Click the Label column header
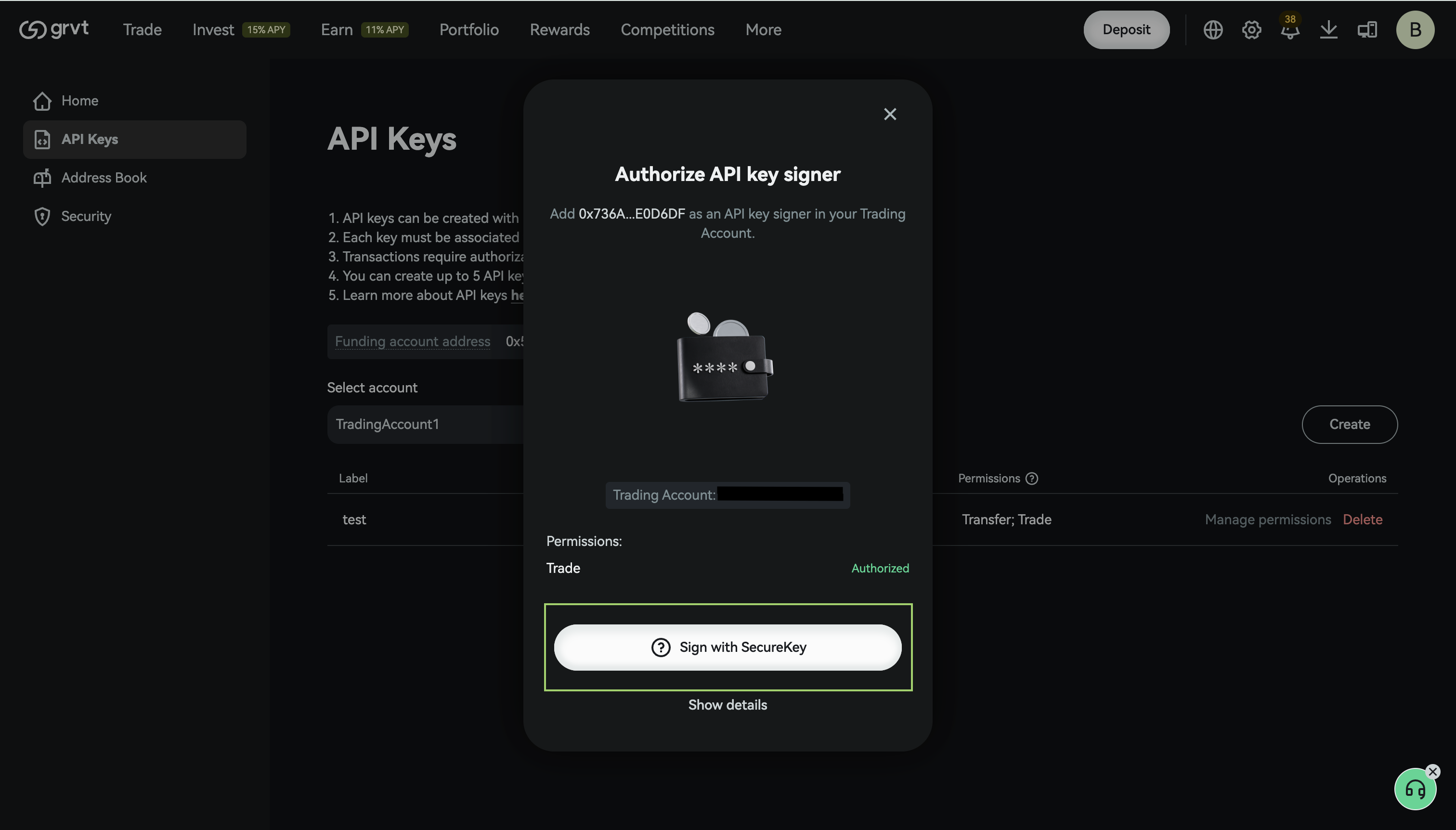Screen dimensions: 1456x830 353,478
